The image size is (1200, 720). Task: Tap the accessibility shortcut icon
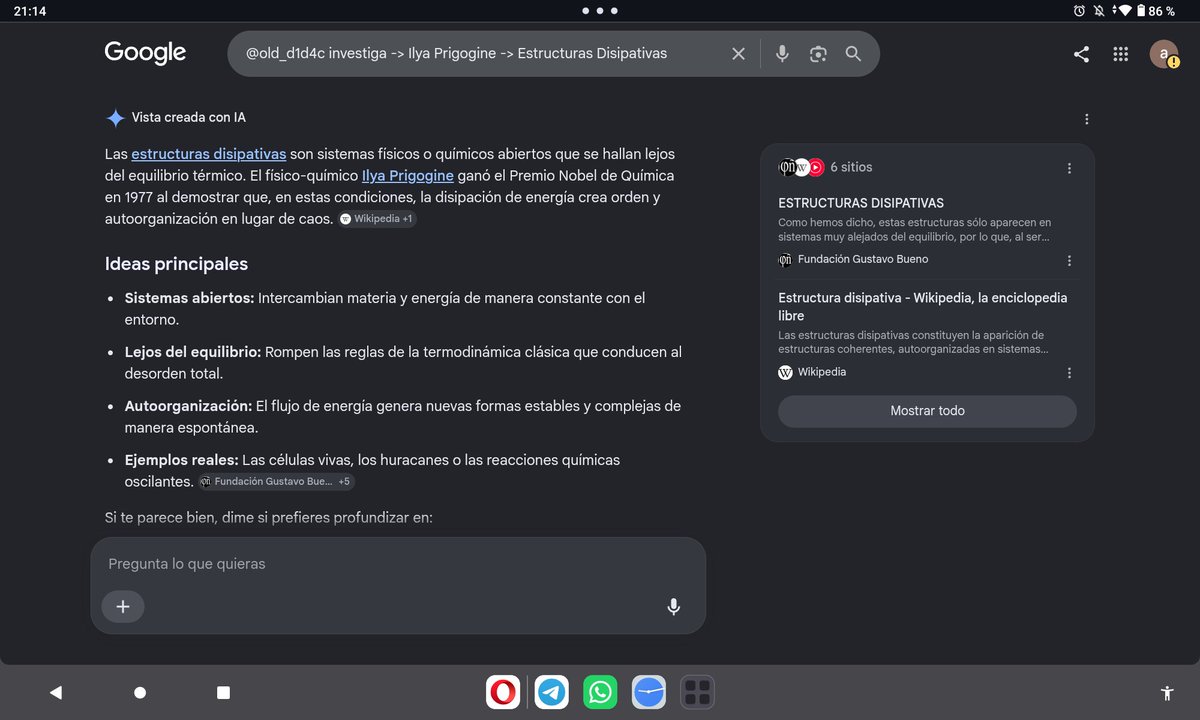click(x=1166, y=693)
